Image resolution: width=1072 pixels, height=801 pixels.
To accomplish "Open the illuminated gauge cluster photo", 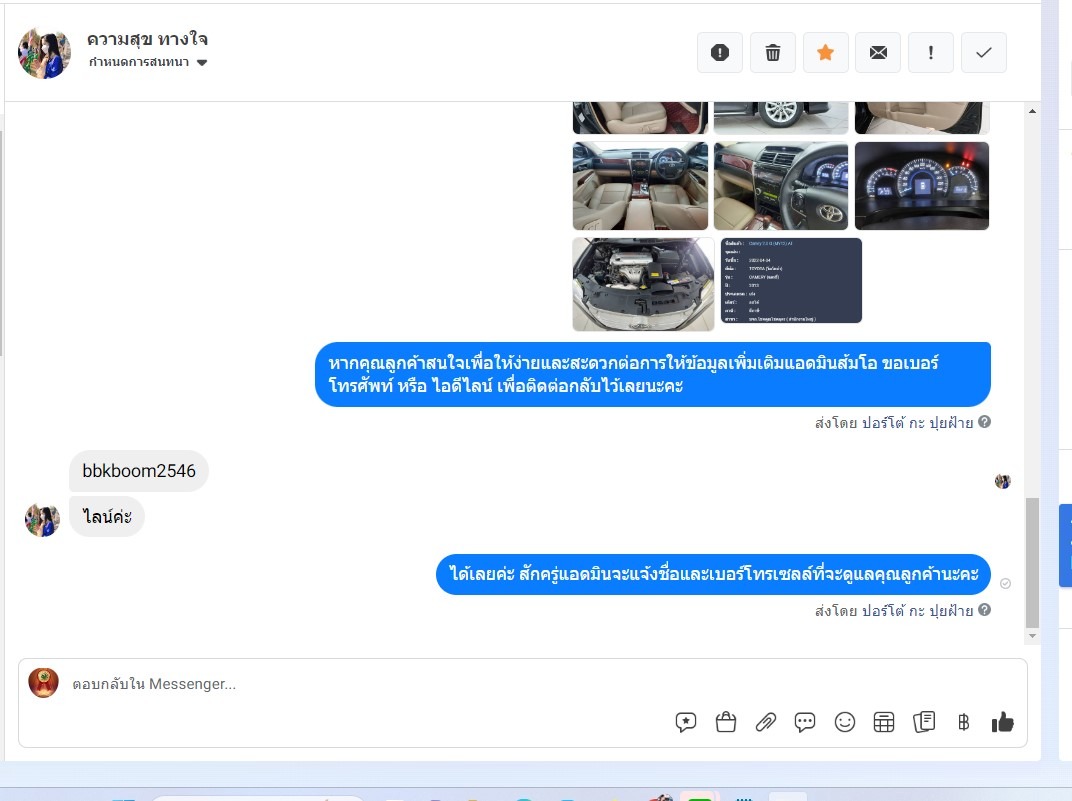I will pyautogui.click(x=922, y=186).
